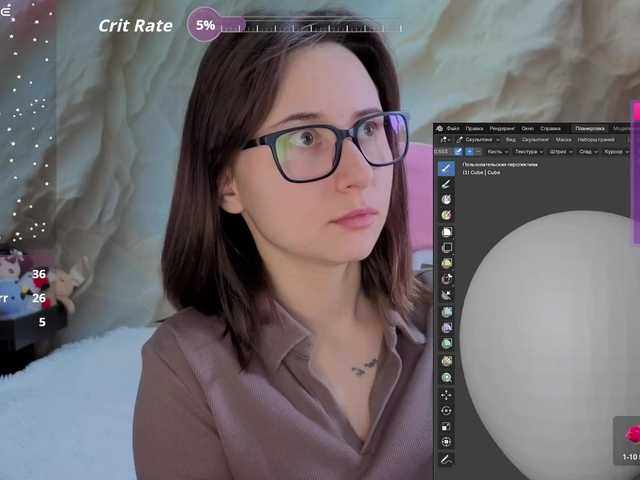The height and width of the screenshot is (480, 640).
Task: Click the Crit Rate progress bar
Action: point(312,25)
